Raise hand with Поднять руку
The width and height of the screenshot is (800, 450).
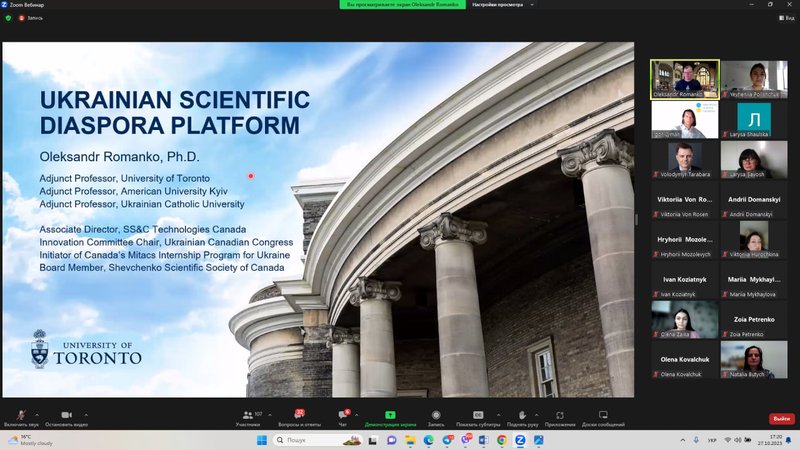click(x=522, y=418)
